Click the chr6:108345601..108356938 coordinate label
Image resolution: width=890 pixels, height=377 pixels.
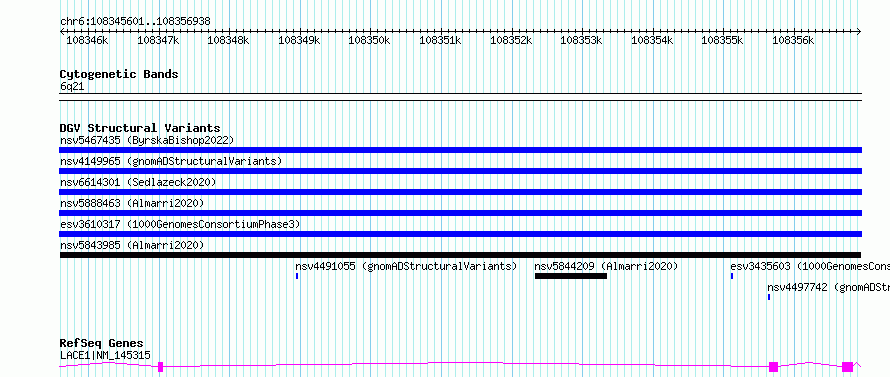tap(135, 22)
